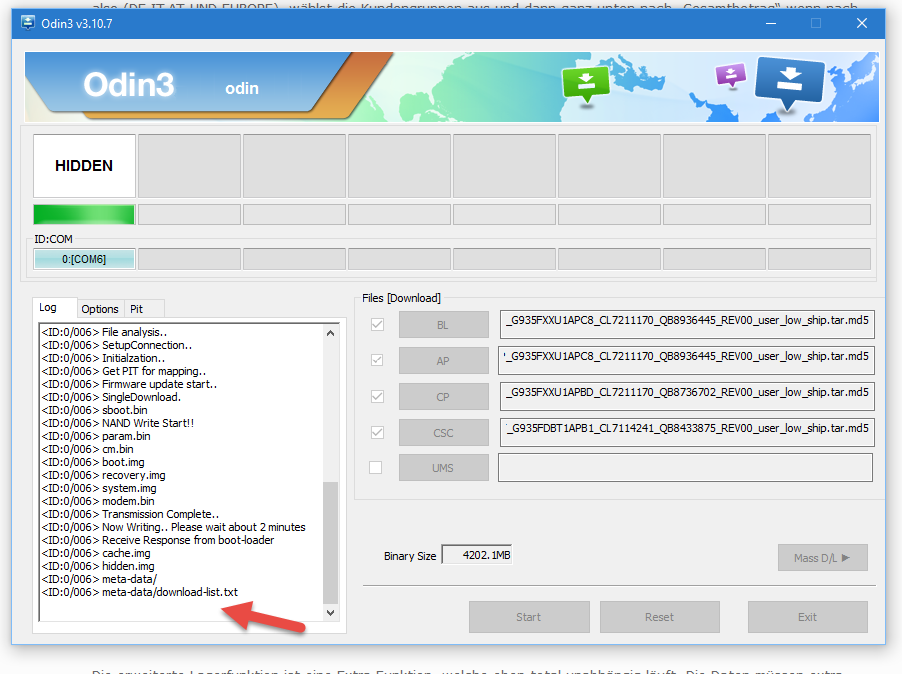Click the small purple download icon in banner

click(731, 76)
